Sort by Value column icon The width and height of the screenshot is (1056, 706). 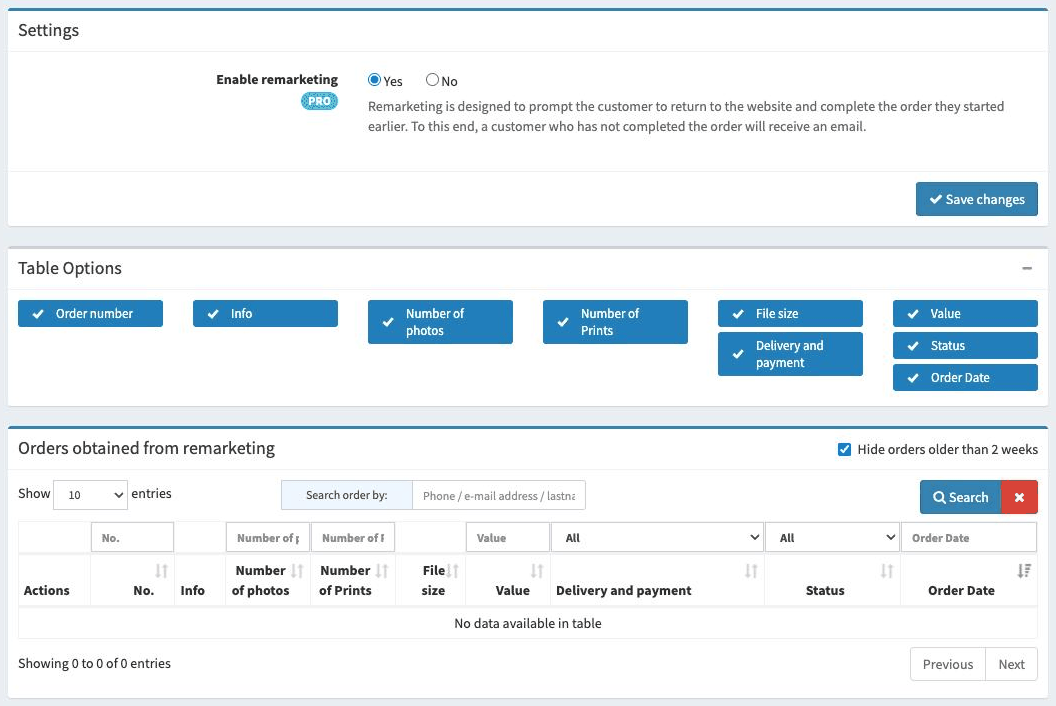(x=537, y=571)
